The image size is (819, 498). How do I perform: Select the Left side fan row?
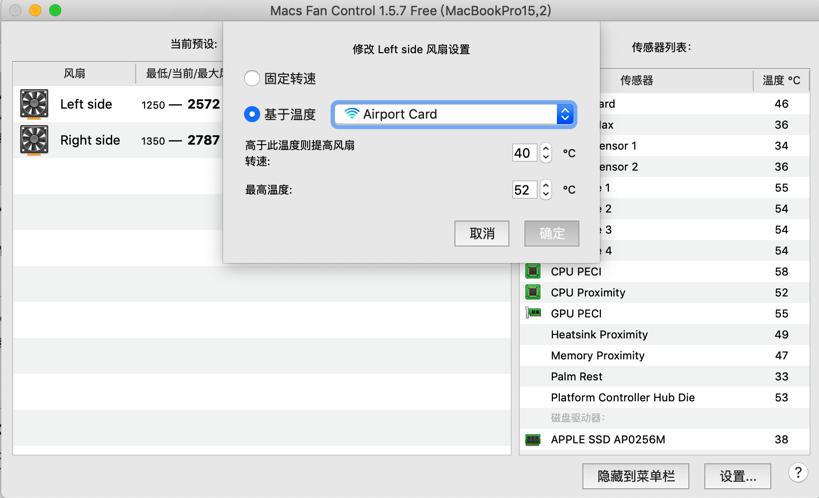[x=119, y=104]
